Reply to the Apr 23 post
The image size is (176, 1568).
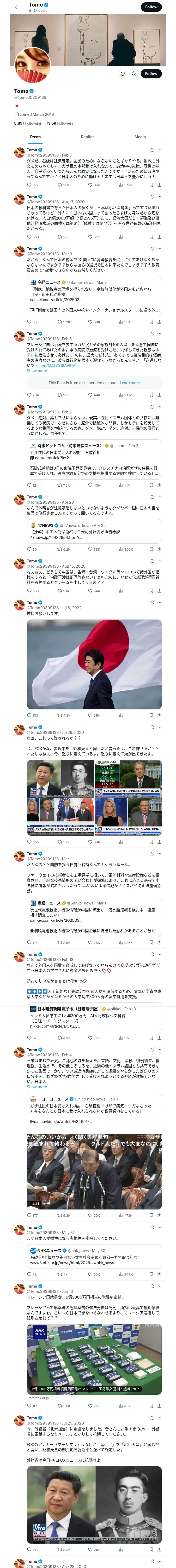click(32, 549)
